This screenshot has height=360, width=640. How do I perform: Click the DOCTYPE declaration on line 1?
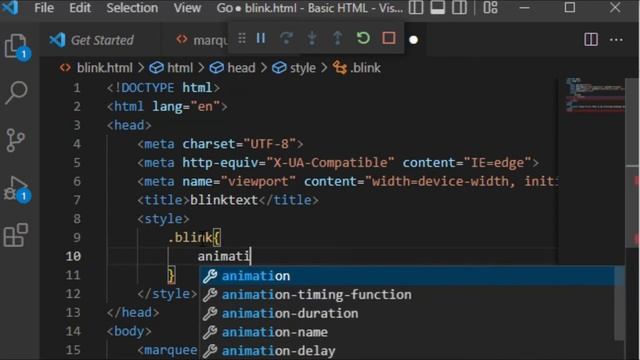pos(163,88)
